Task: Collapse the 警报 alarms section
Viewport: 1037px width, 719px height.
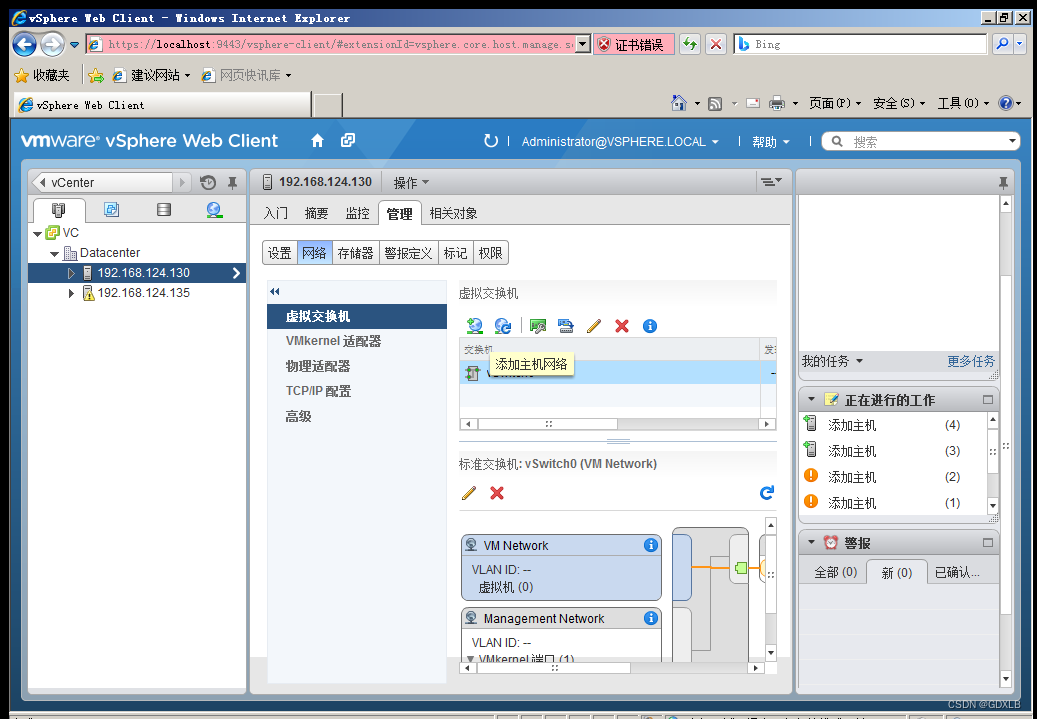Action: click(x=811, y=542)
